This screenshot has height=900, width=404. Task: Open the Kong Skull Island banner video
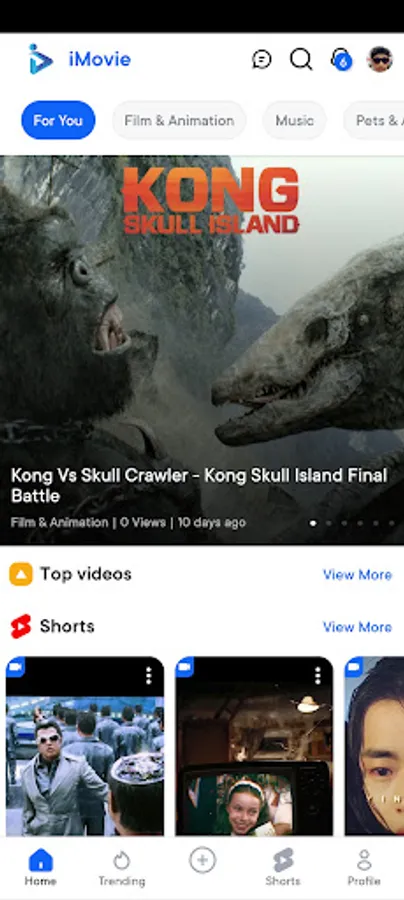coord(202,350)
